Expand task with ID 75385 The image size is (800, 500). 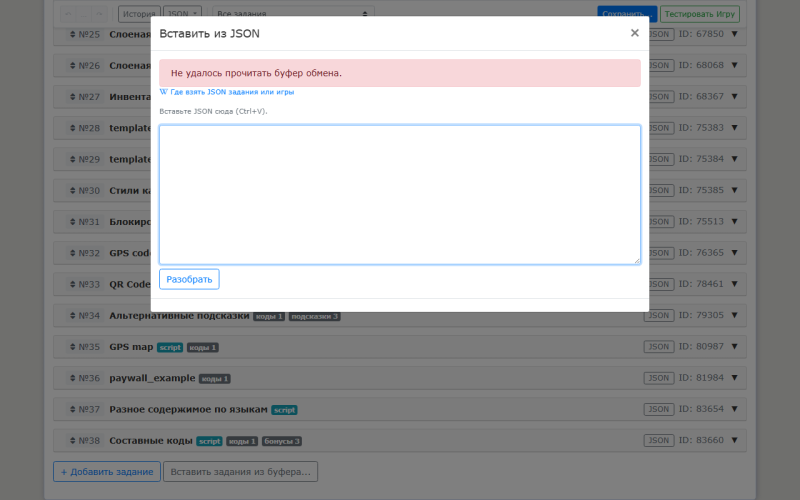[735, 190]
